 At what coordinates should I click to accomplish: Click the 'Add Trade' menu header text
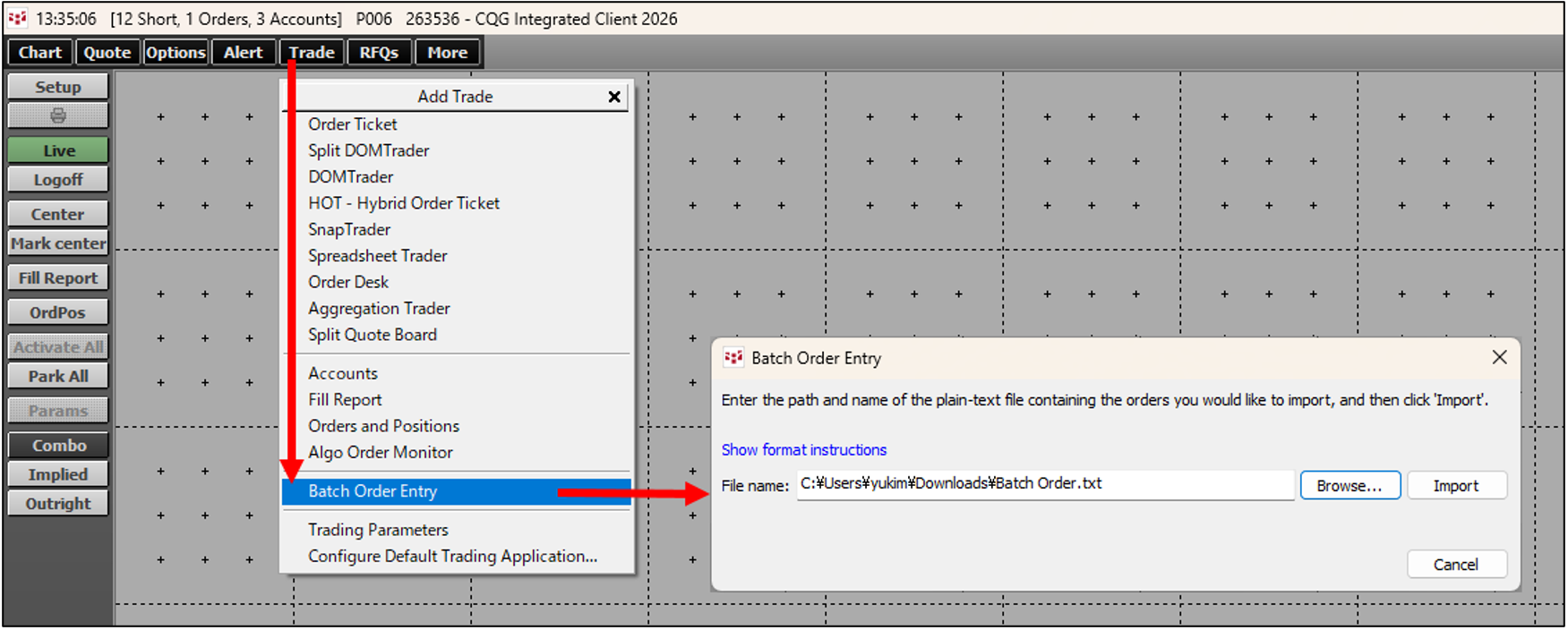pos(455,97)
